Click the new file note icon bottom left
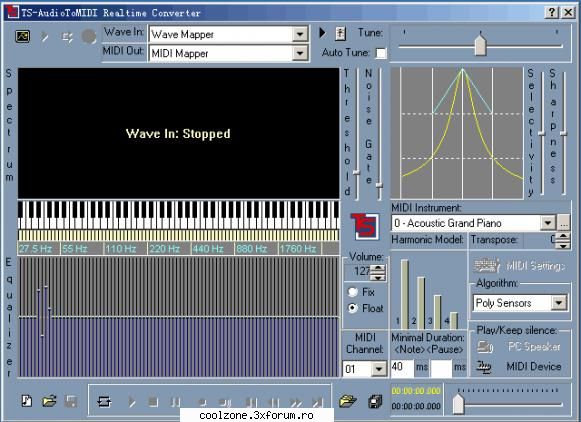This screenshot has height=422, width=581. click(x=27, y=401)
